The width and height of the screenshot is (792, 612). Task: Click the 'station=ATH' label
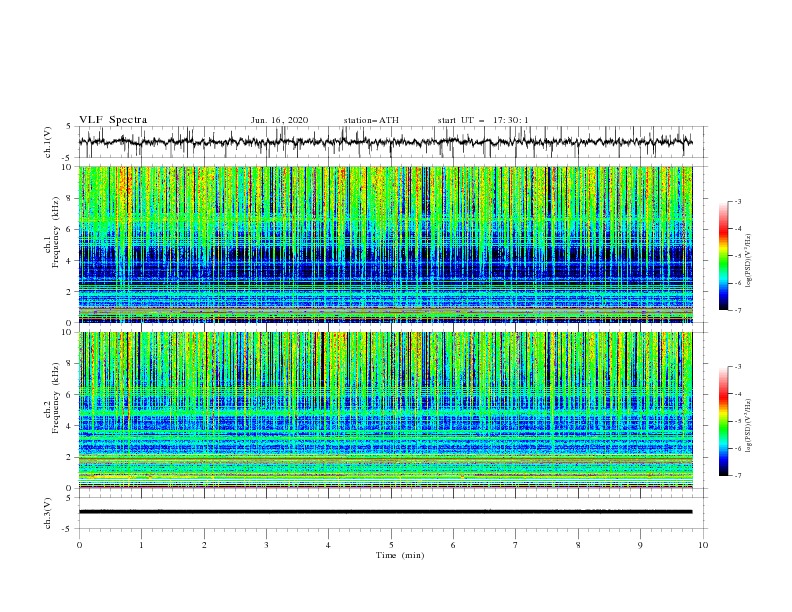coord(371,120)
